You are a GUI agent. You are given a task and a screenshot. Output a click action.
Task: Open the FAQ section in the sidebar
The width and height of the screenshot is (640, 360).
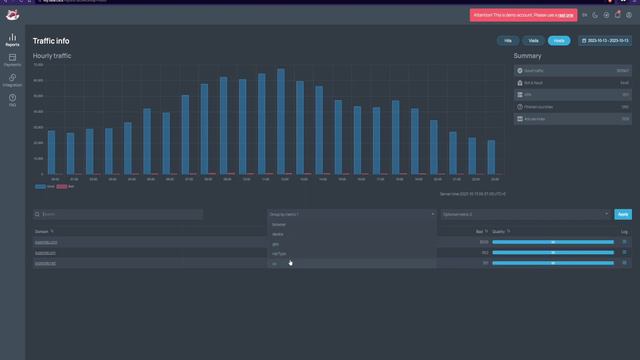coord(12,100)
